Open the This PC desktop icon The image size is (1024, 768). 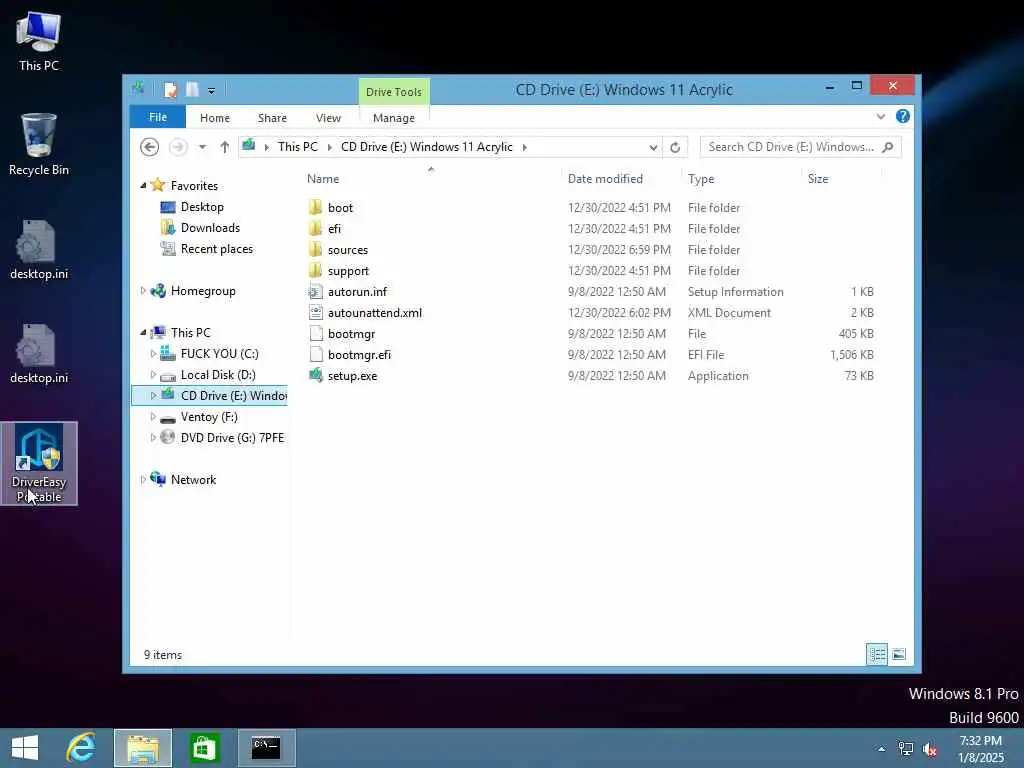click(39, 41)
